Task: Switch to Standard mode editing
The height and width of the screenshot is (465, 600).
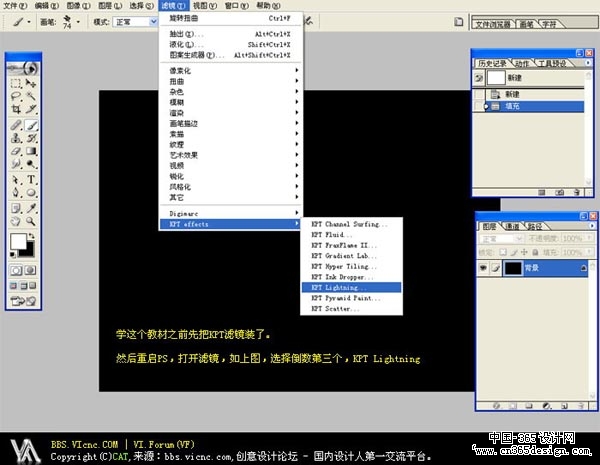Action: coord(16,271)
